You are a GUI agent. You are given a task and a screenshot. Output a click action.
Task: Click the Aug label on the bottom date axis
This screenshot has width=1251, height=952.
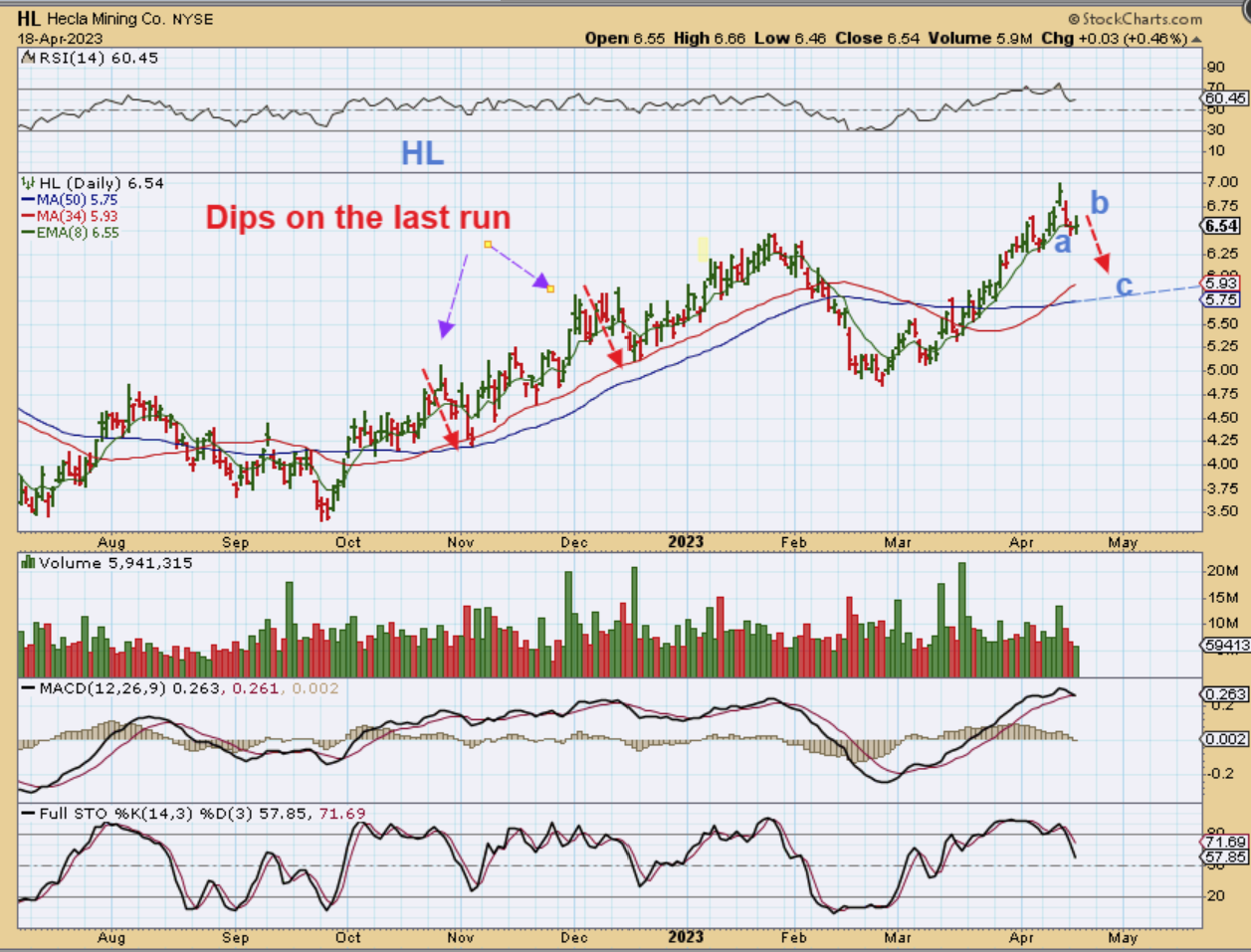pyautogui.click(x=111, y=937)
